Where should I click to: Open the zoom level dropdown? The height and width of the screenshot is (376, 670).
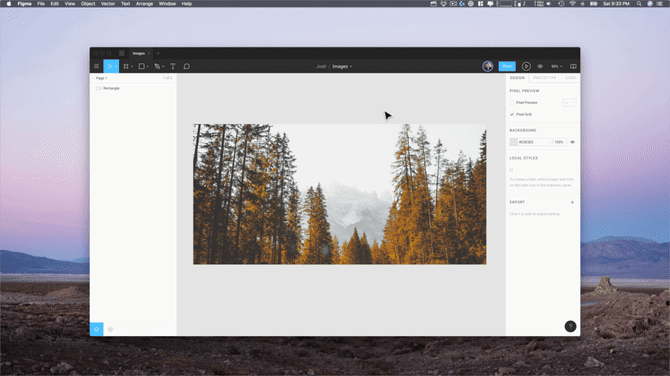(x=556, y=66)
